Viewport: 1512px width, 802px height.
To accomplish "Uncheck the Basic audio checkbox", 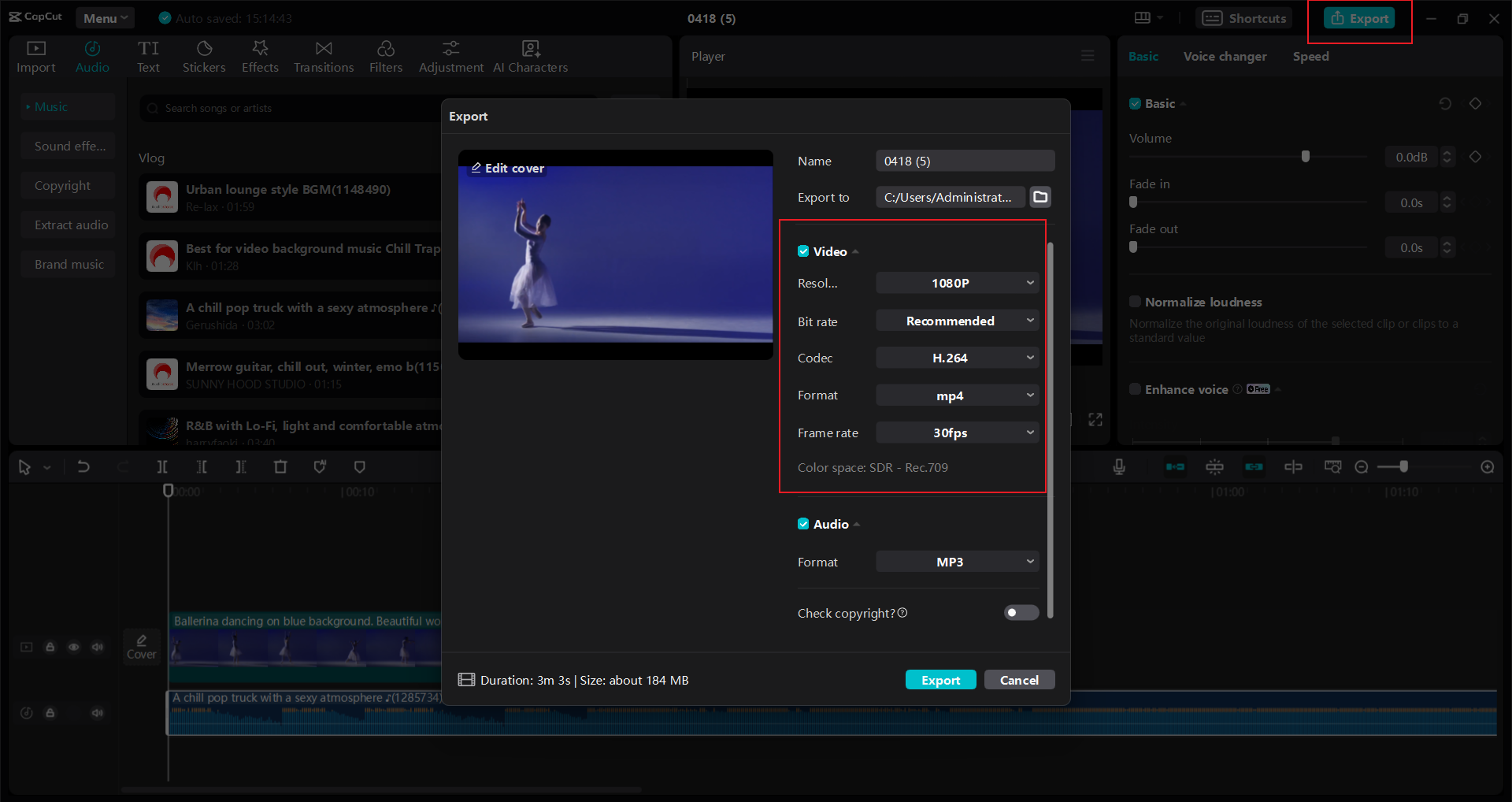I will 1135,103.
